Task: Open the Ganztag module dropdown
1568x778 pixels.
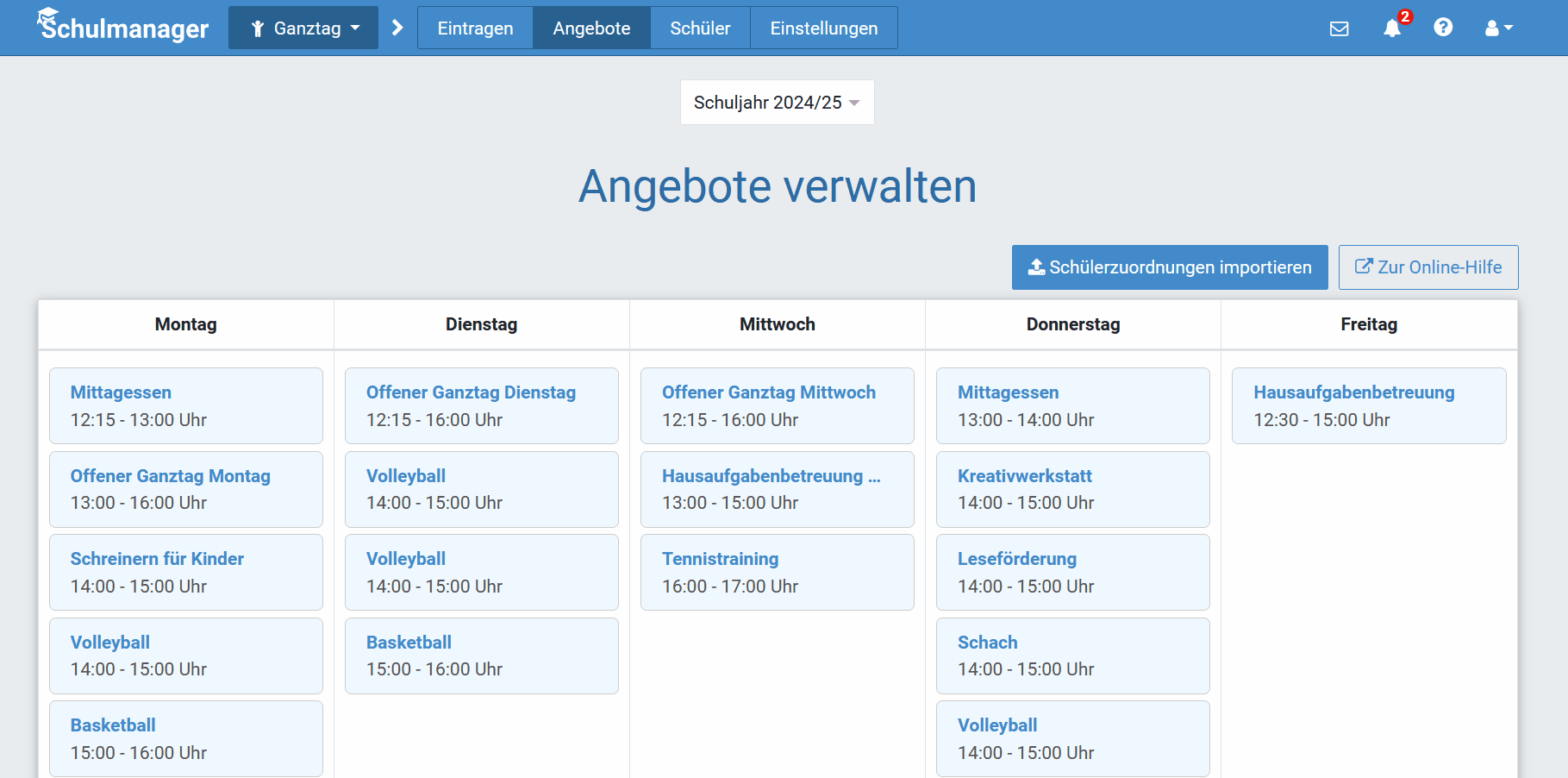Action: coord(303,27)
